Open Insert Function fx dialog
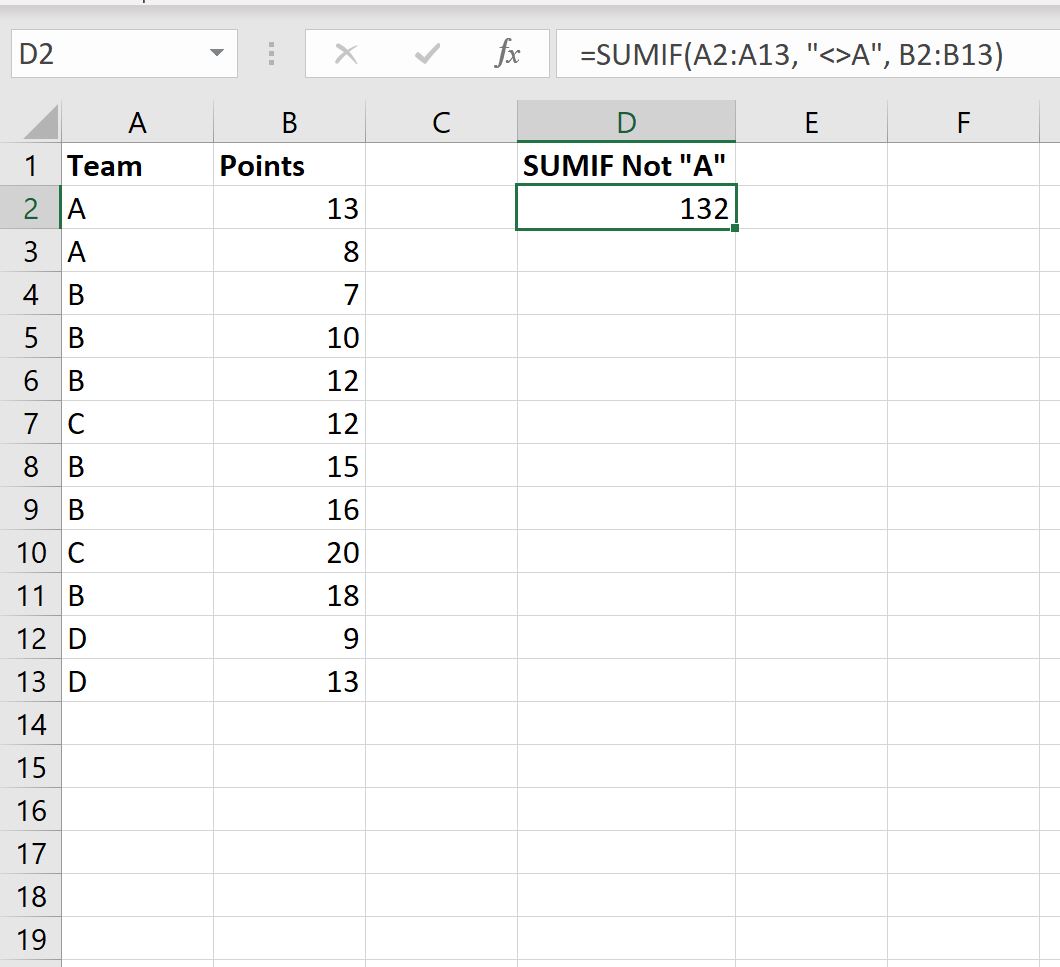 (507, 54)
